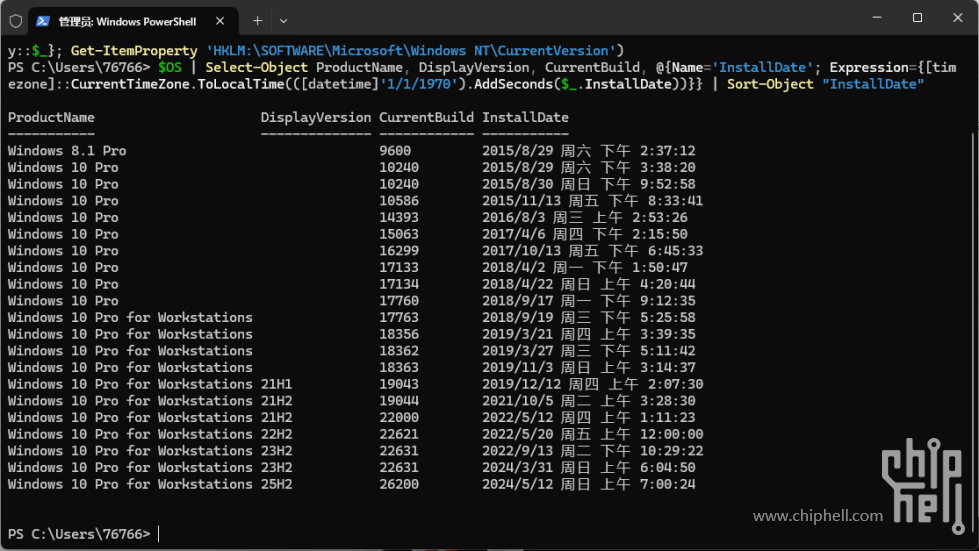Expand the new tab profile dropdown

coord(283,21)
